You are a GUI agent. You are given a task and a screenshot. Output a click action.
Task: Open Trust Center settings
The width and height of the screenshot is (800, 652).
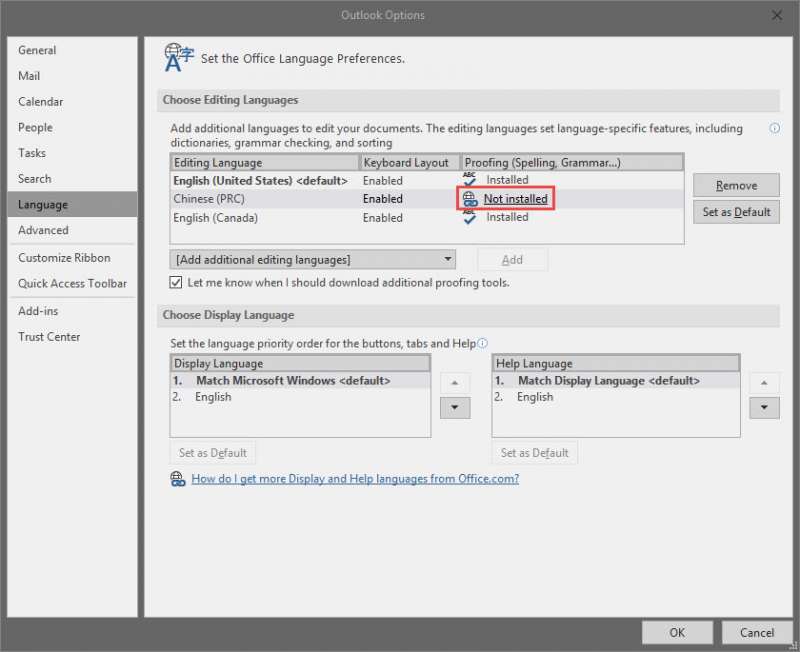(72, 337)
